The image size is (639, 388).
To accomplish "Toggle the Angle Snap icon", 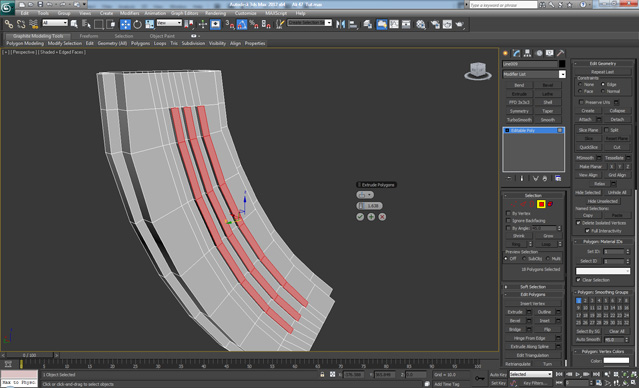I will pyautogui.click(x=242, y=24).
